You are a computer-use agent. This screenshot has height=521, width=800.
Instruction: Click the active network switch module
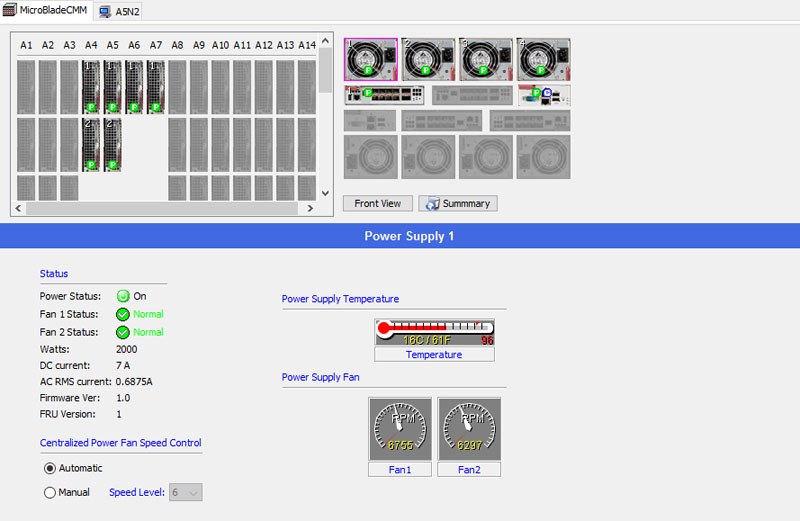(384, 95)
